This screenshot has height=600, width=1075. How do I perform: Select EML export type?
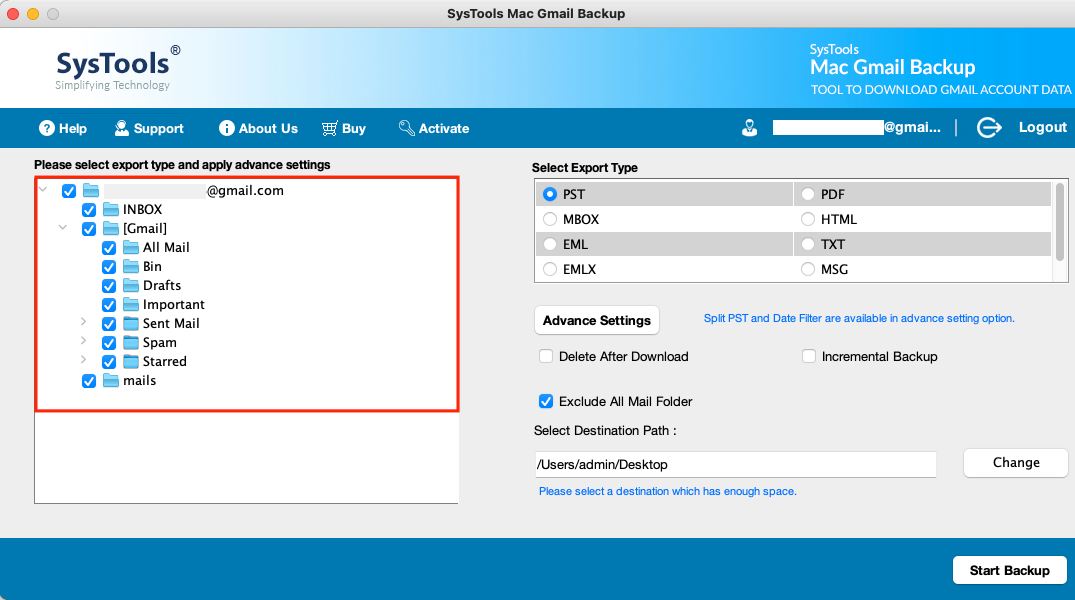coord(550,244)
